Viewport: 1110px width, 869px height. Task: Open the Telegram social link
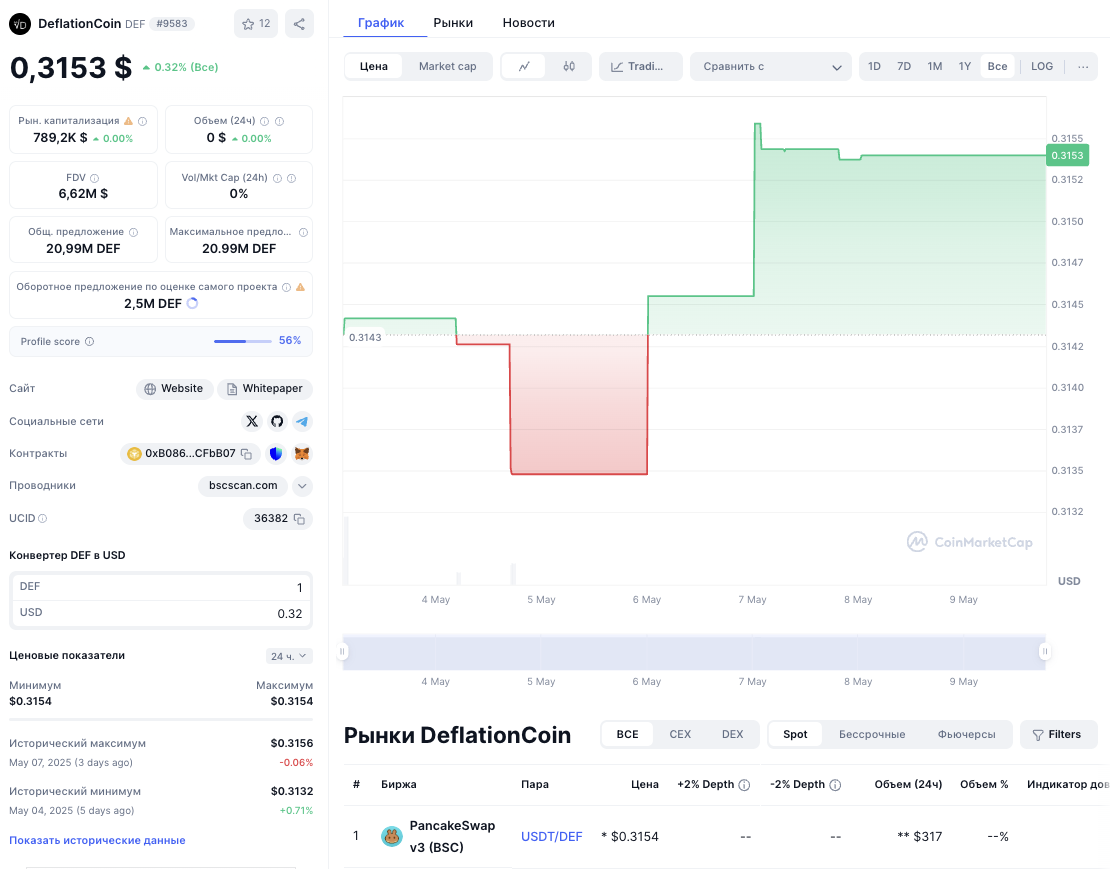302,422
